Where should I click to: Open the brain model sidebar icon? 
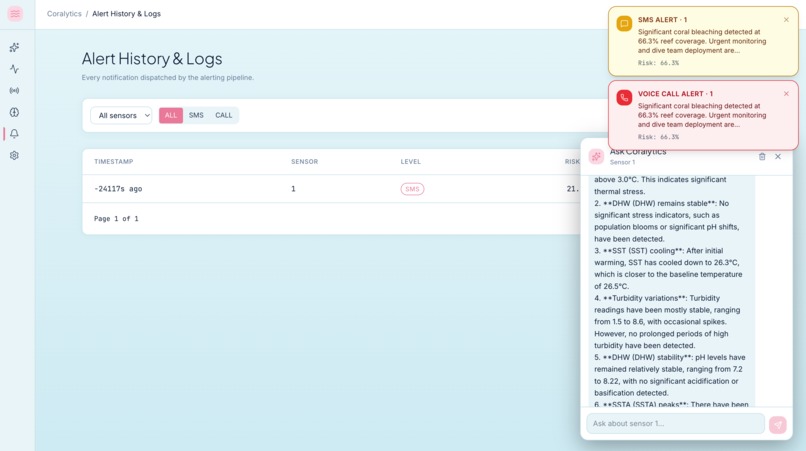[14, 112]
